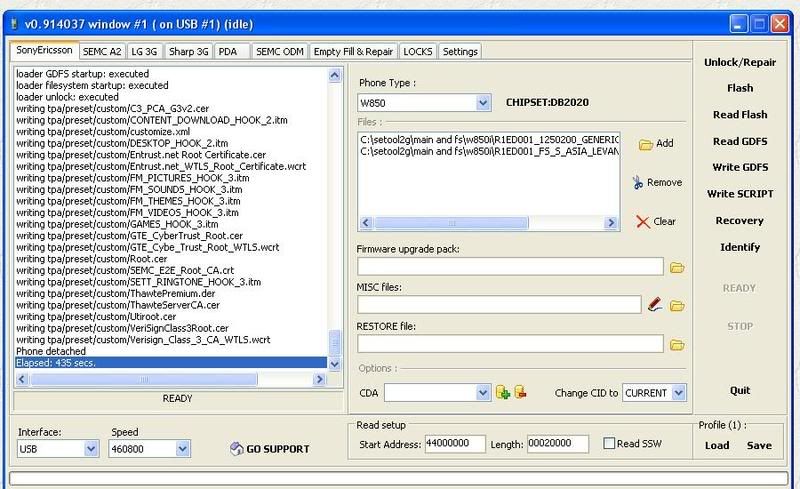Open the Phone Type W850 dropdown
This screenshot has width=800, height=489.
(483, 103)
